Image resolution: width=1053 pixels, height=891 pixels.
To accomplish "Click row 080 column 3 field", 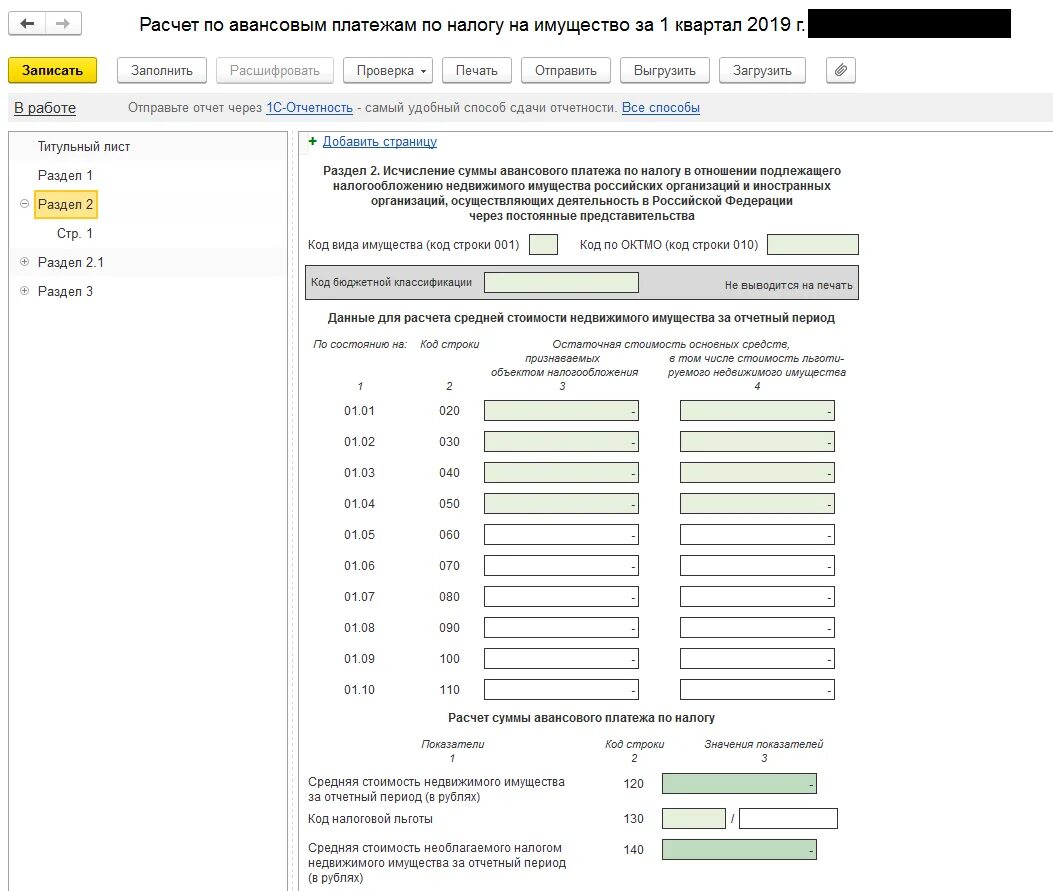I will tap(561, 596).
